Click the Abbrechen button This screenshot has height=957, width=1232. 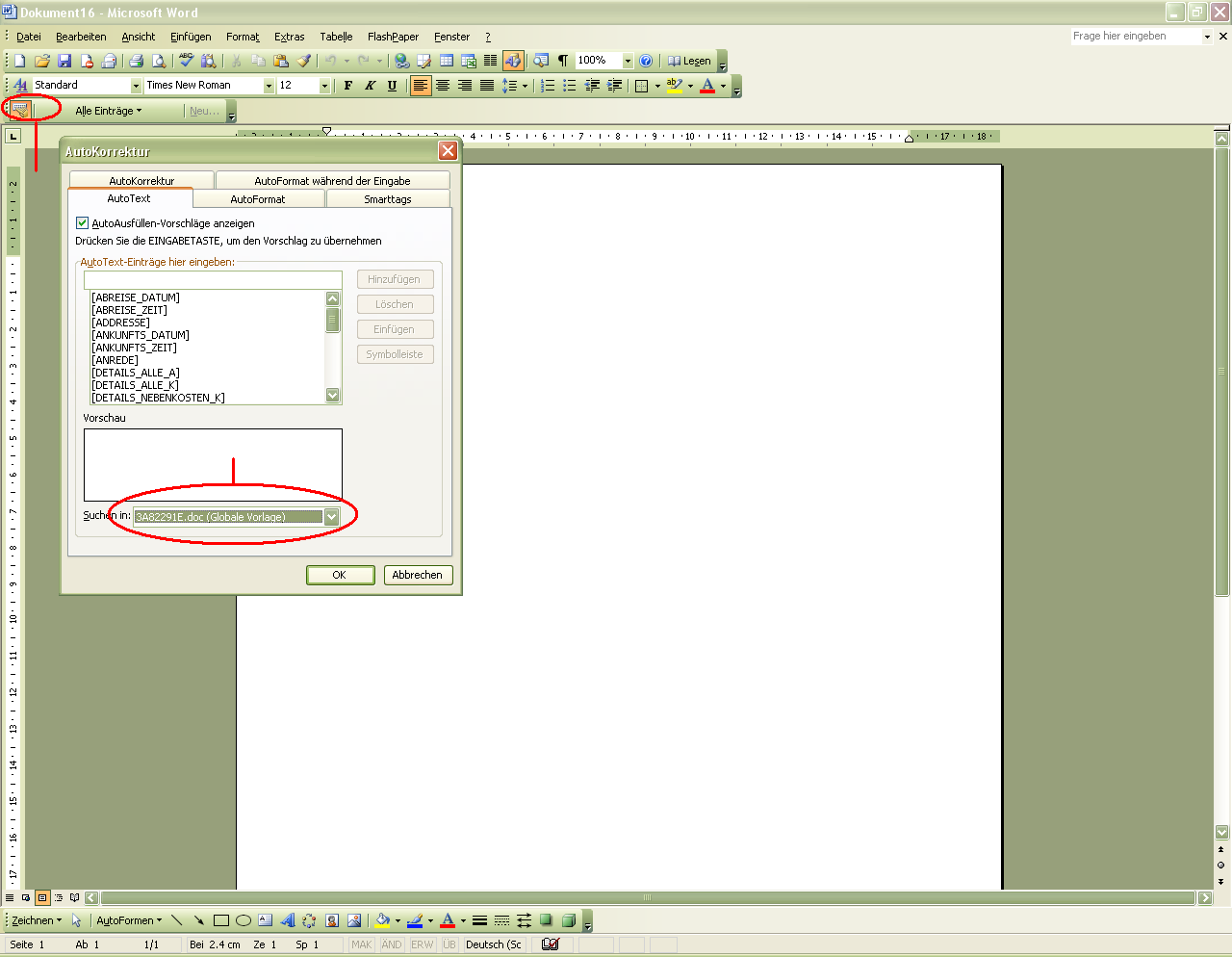tap(417, 575)
